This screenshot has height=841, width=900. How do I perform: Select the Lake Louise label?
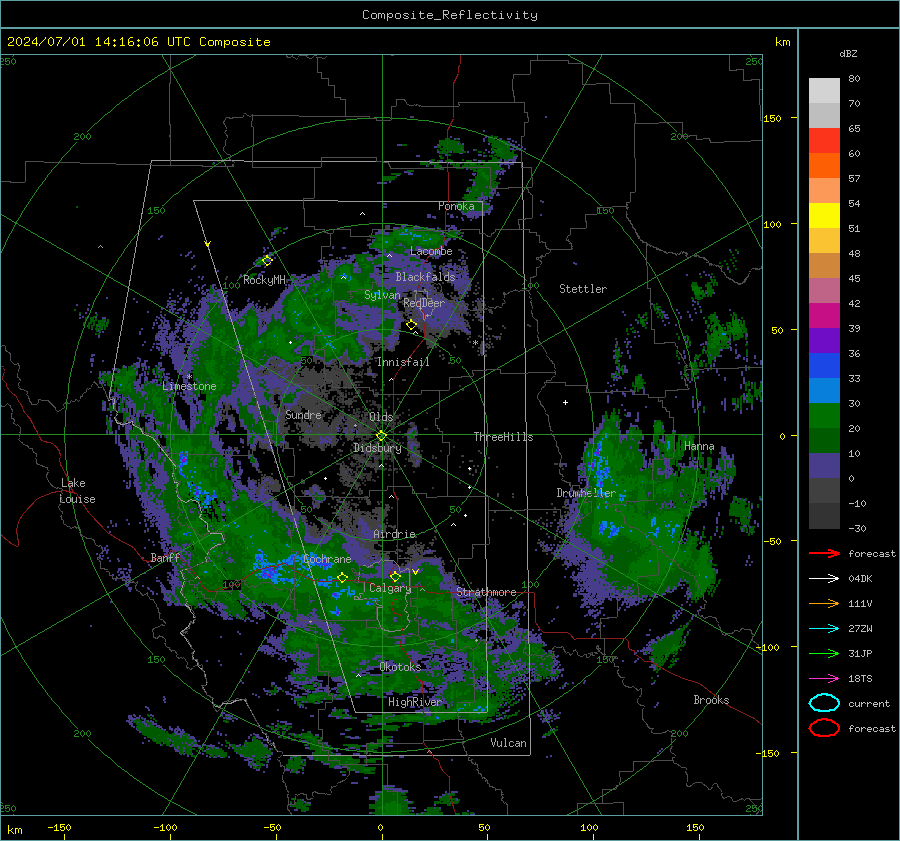77,491
